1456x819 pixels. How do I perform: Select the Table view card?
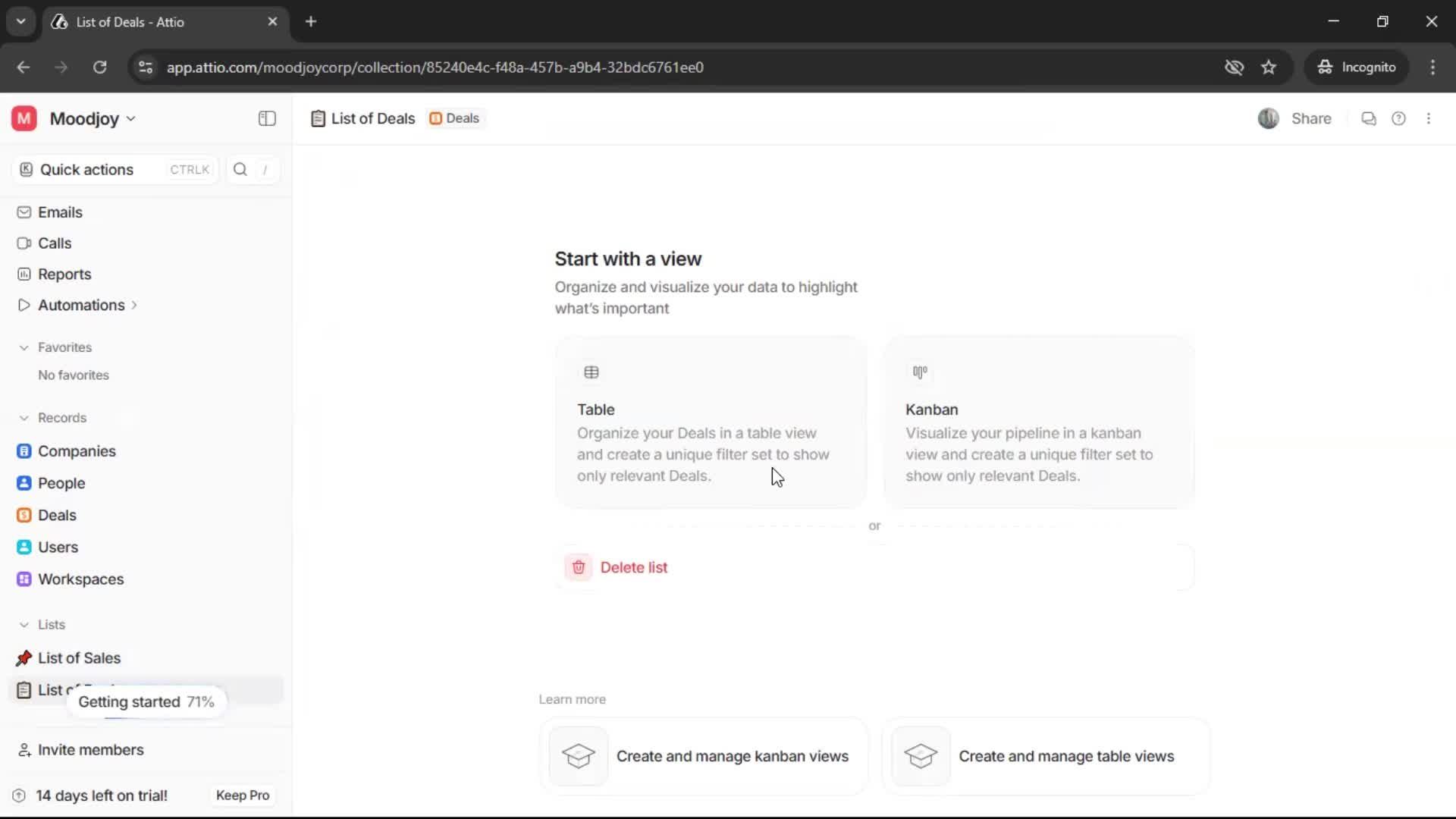[x=710, y=422]
